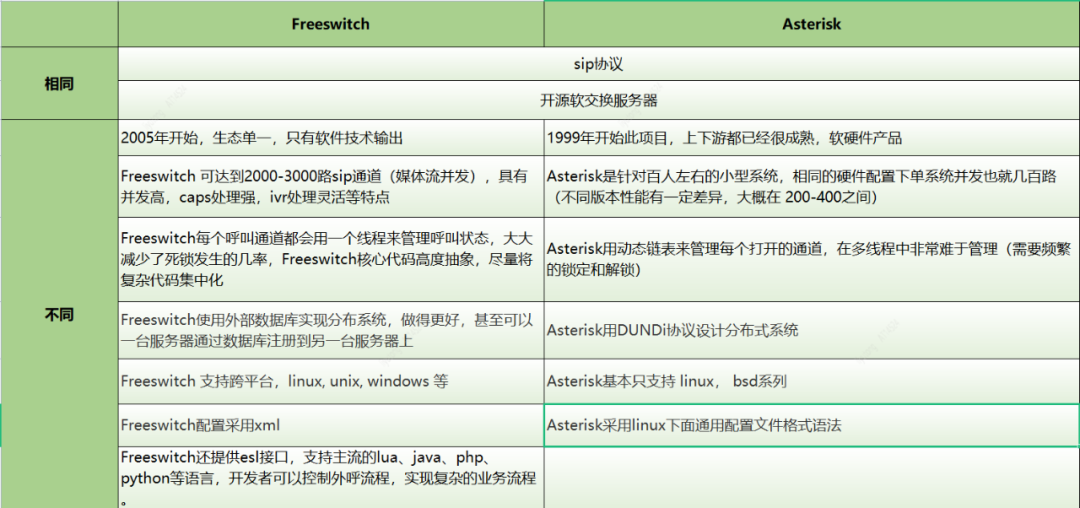Select the sip协议 merged cell

pos(598,65)
